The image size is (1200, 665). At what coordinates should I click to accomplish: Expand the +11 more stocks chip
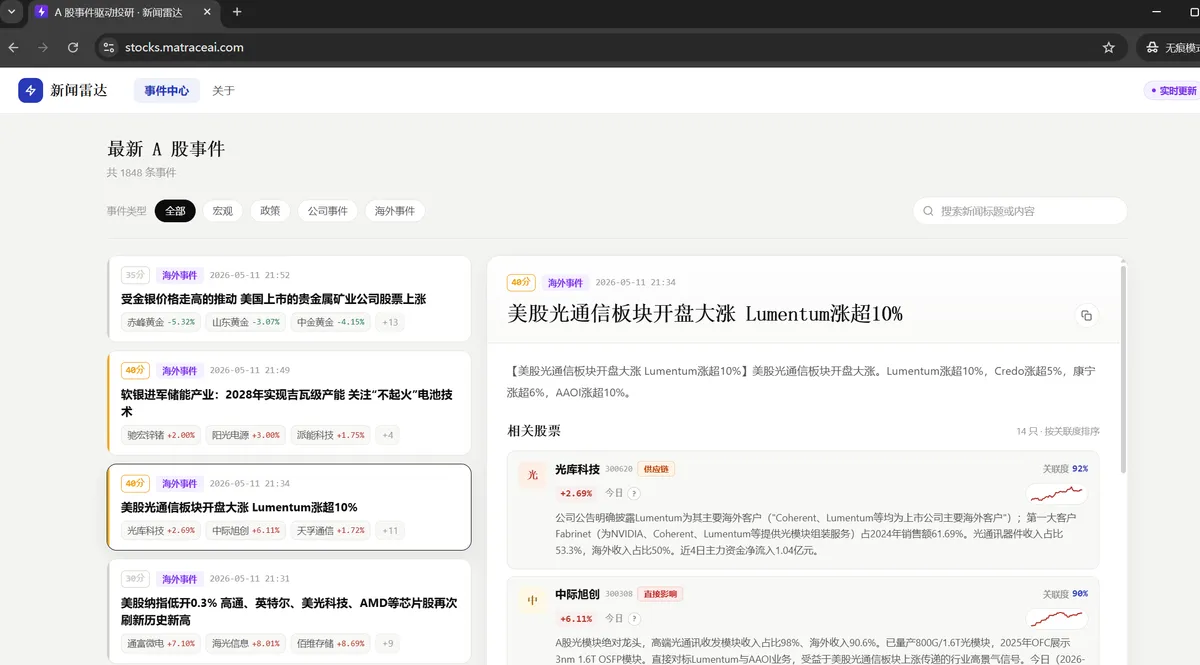pos(390,530)
